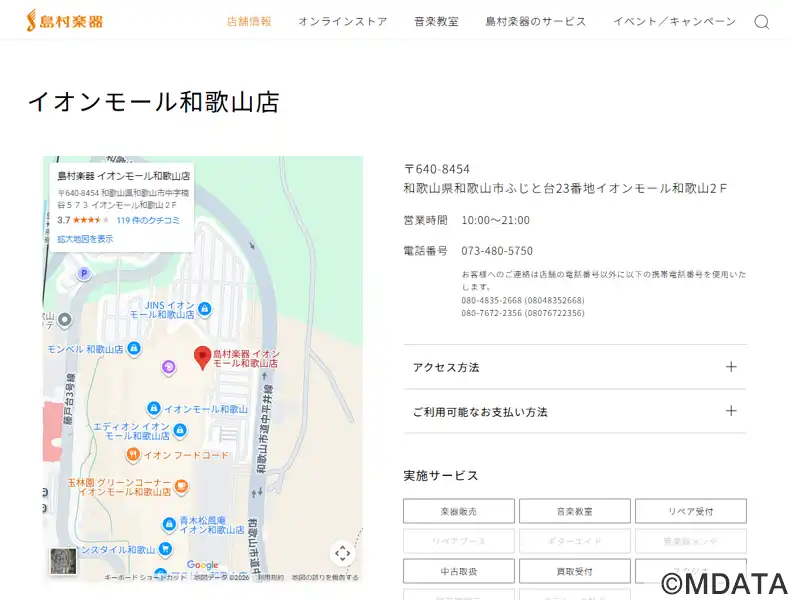Click the search magnifier icon in header
This screenshot has width=800, height=600.
[761, 22]
